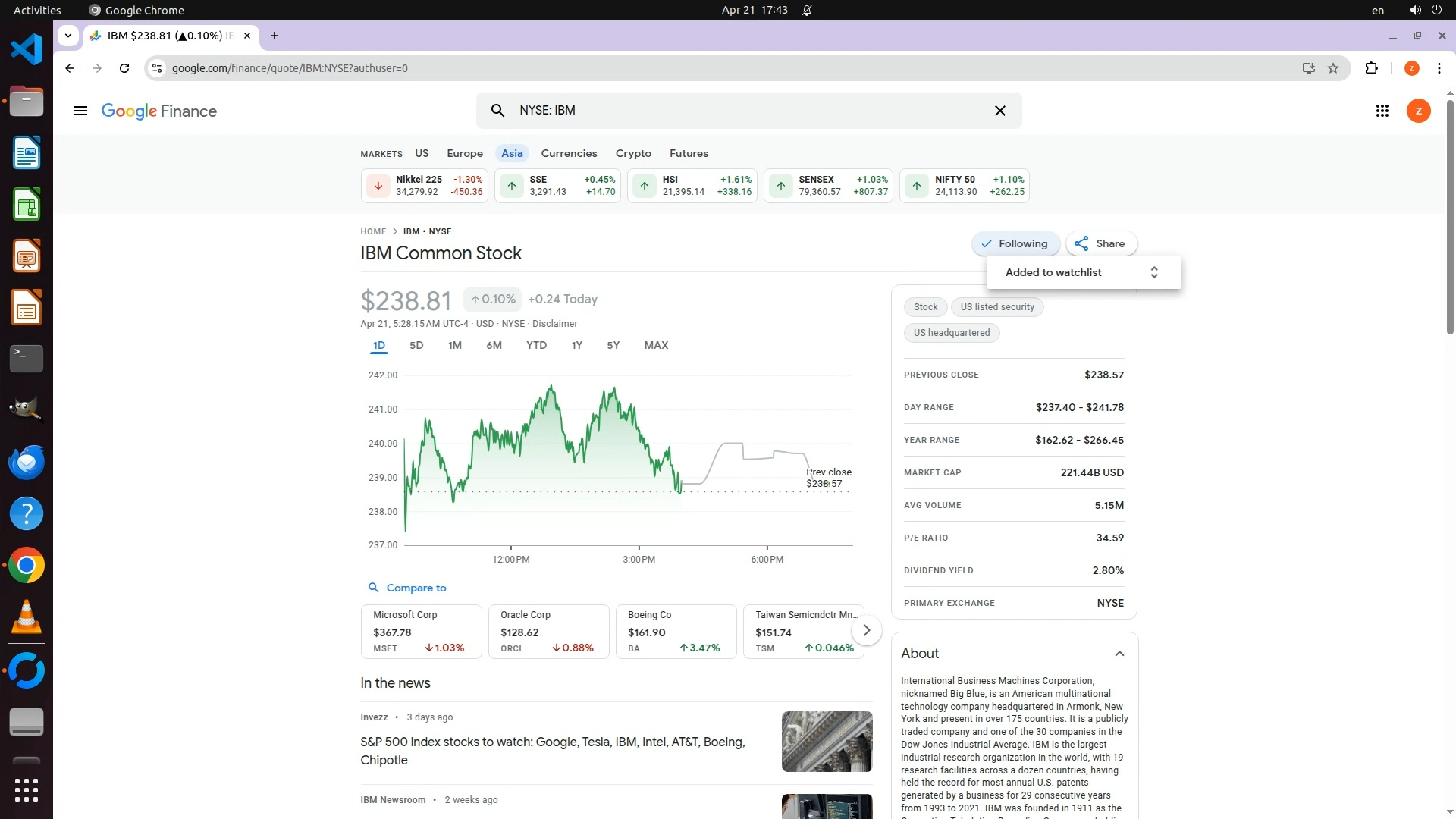
Task: Open the Google apps grid
Action: 1382,111
